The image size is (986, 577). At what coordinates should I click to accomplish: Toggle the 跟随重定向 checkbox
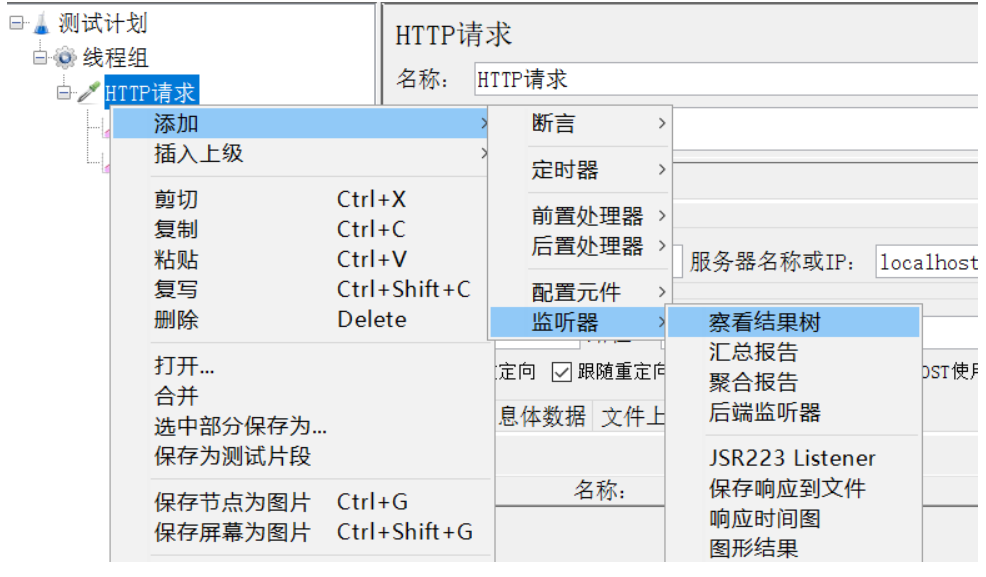(561, 372)
